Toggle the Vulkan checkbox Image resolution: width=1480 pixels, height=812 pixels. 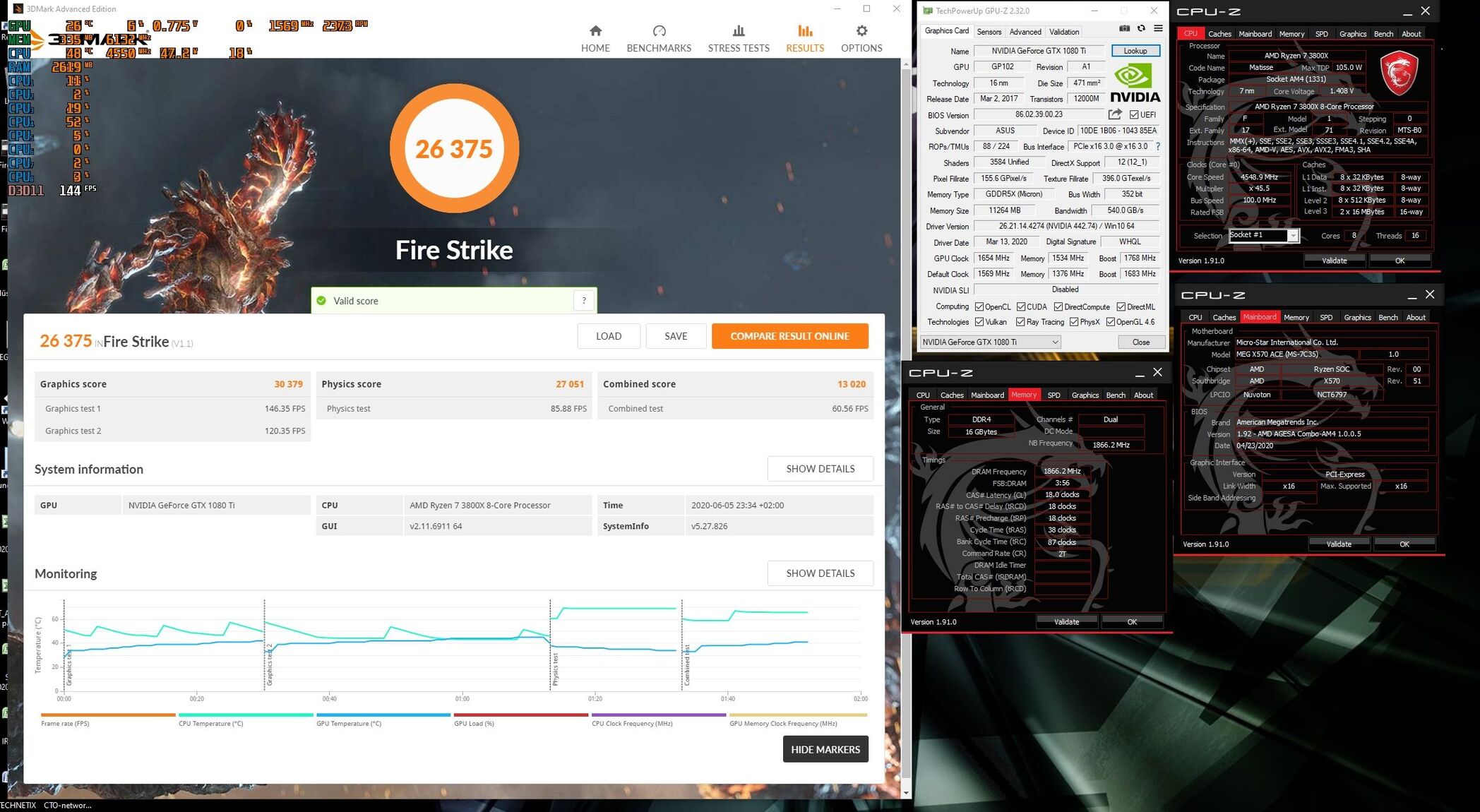pos(979,322)
